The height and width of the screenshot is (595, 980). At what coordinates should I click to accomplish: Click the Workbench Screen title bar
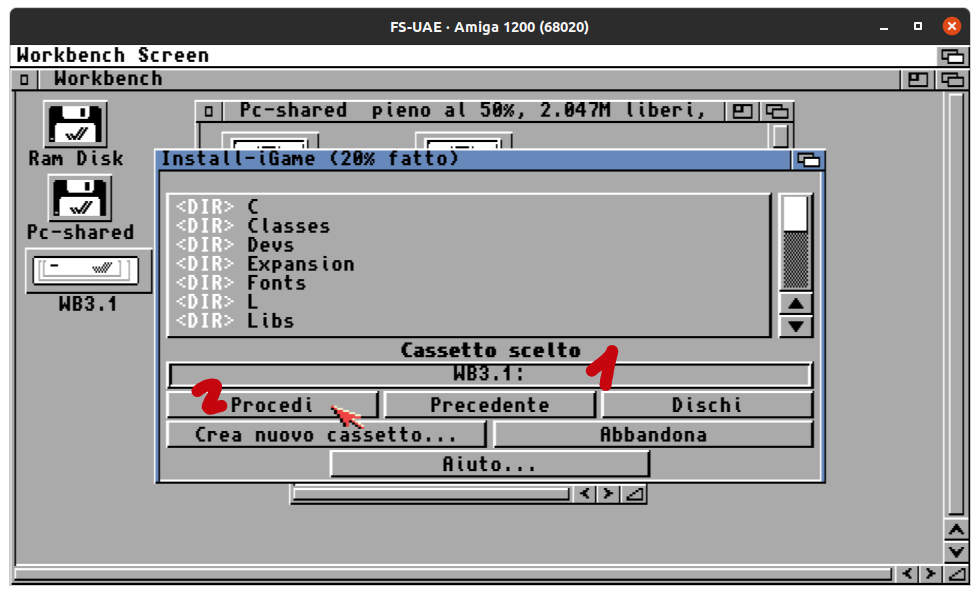pos(473,56)
